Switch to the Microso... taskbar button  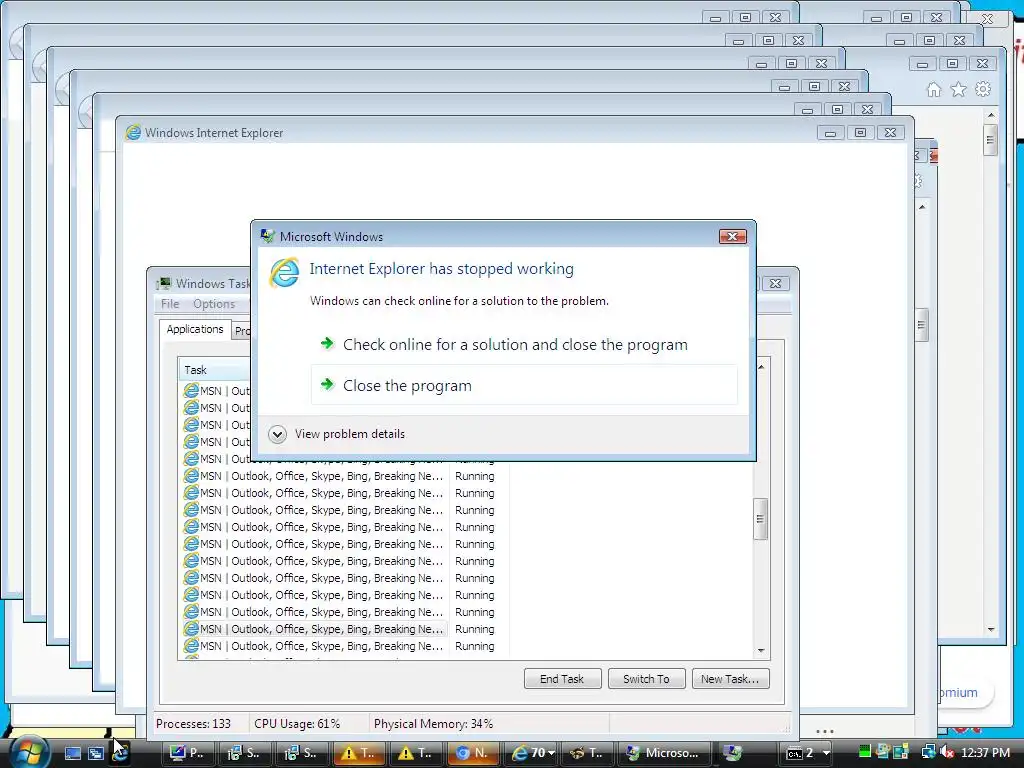pyautogui.click(x=662, y=753)
